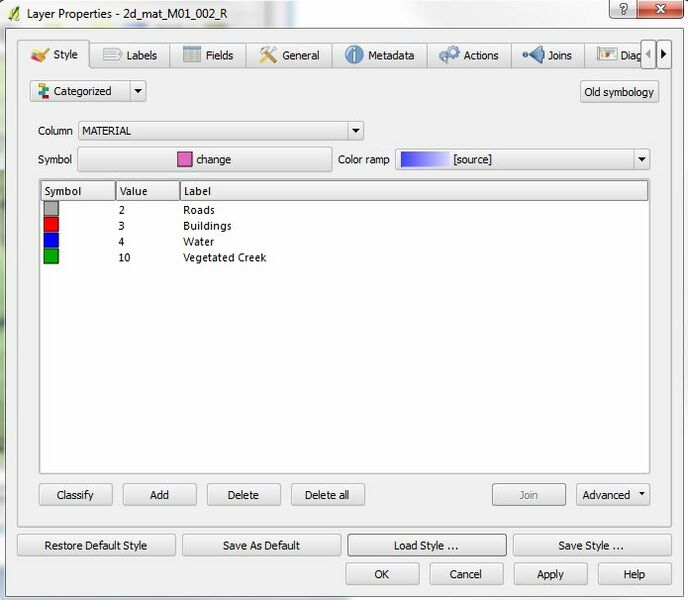Click the Labels tab icon
The image size is (688, 600).
coord(112,55)
